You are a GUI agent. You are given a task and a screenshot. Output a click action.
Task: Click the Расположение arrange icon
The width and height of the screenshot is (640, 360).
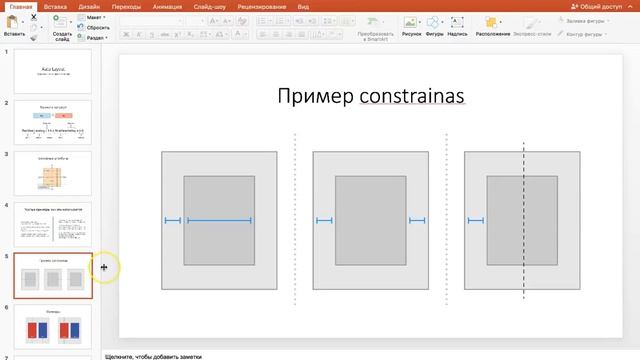coord(491,22)
